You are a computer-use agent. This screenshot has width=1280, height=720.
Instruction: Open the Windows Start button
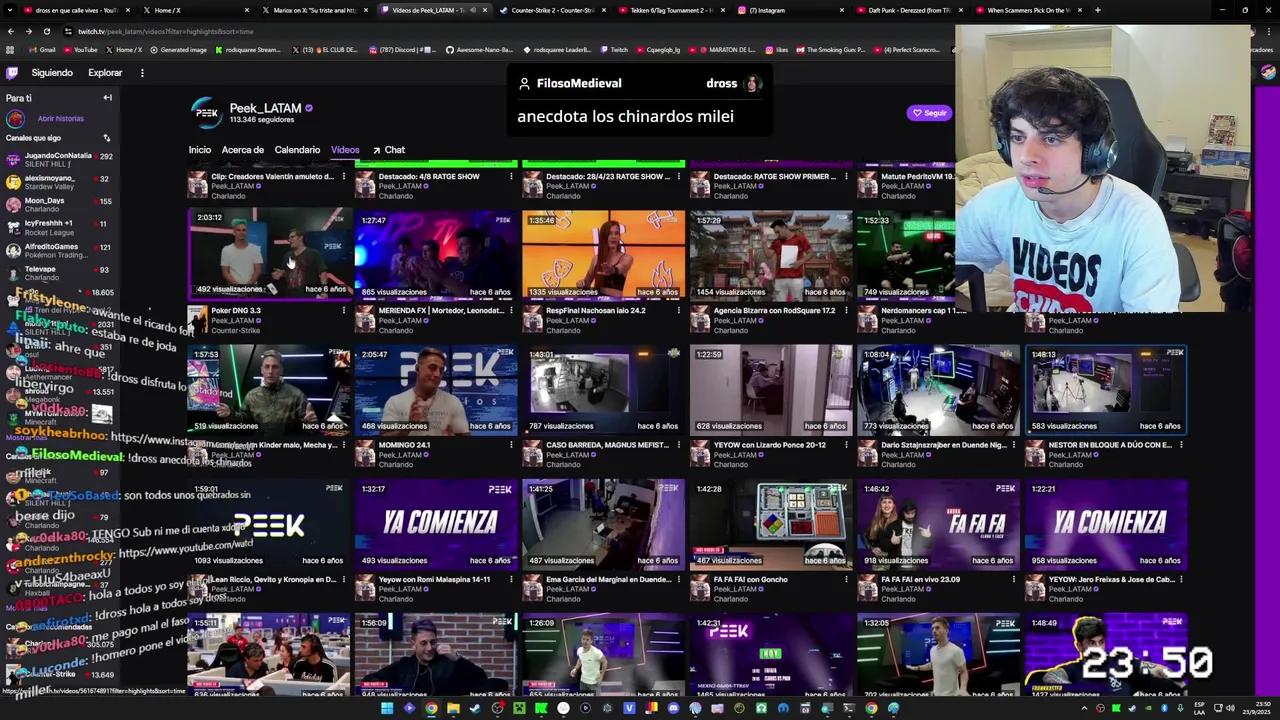pos(387,709)
